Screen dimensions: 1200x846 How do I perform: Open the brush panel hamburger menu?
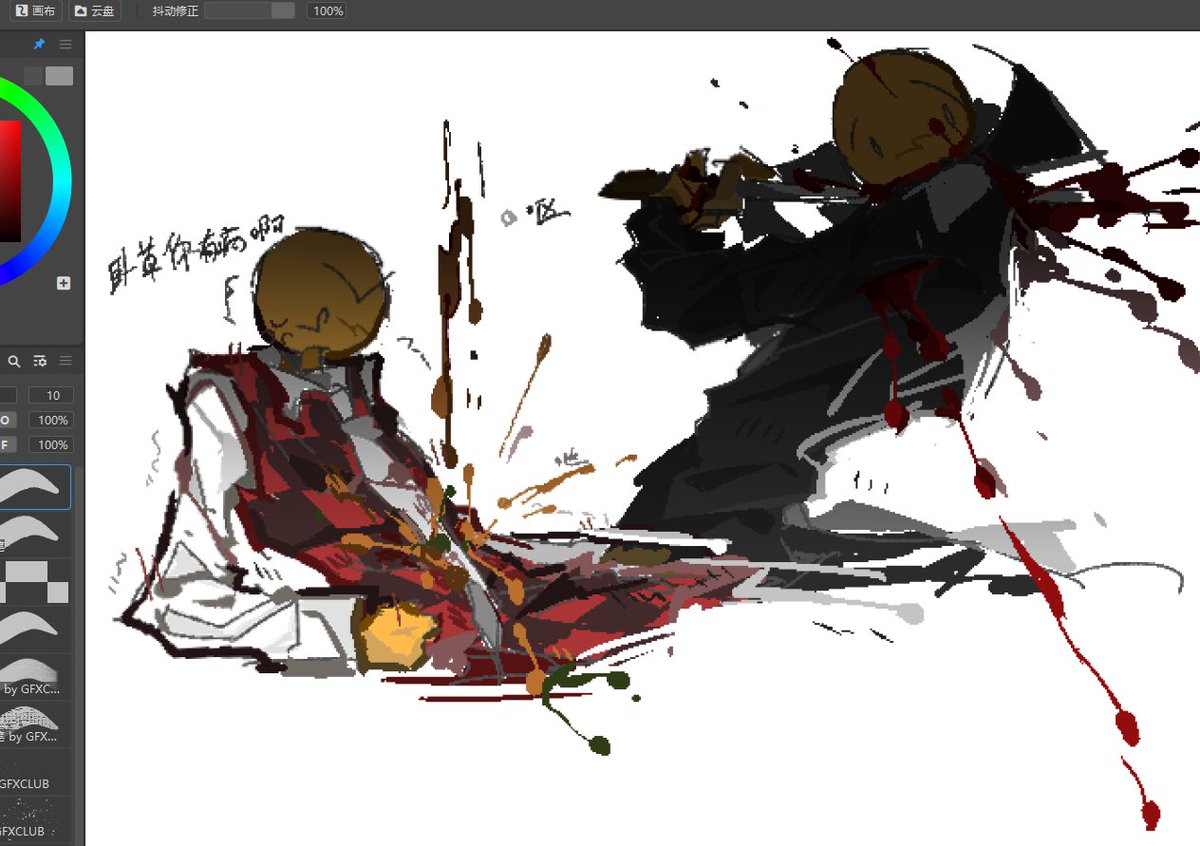click(65, 361)
